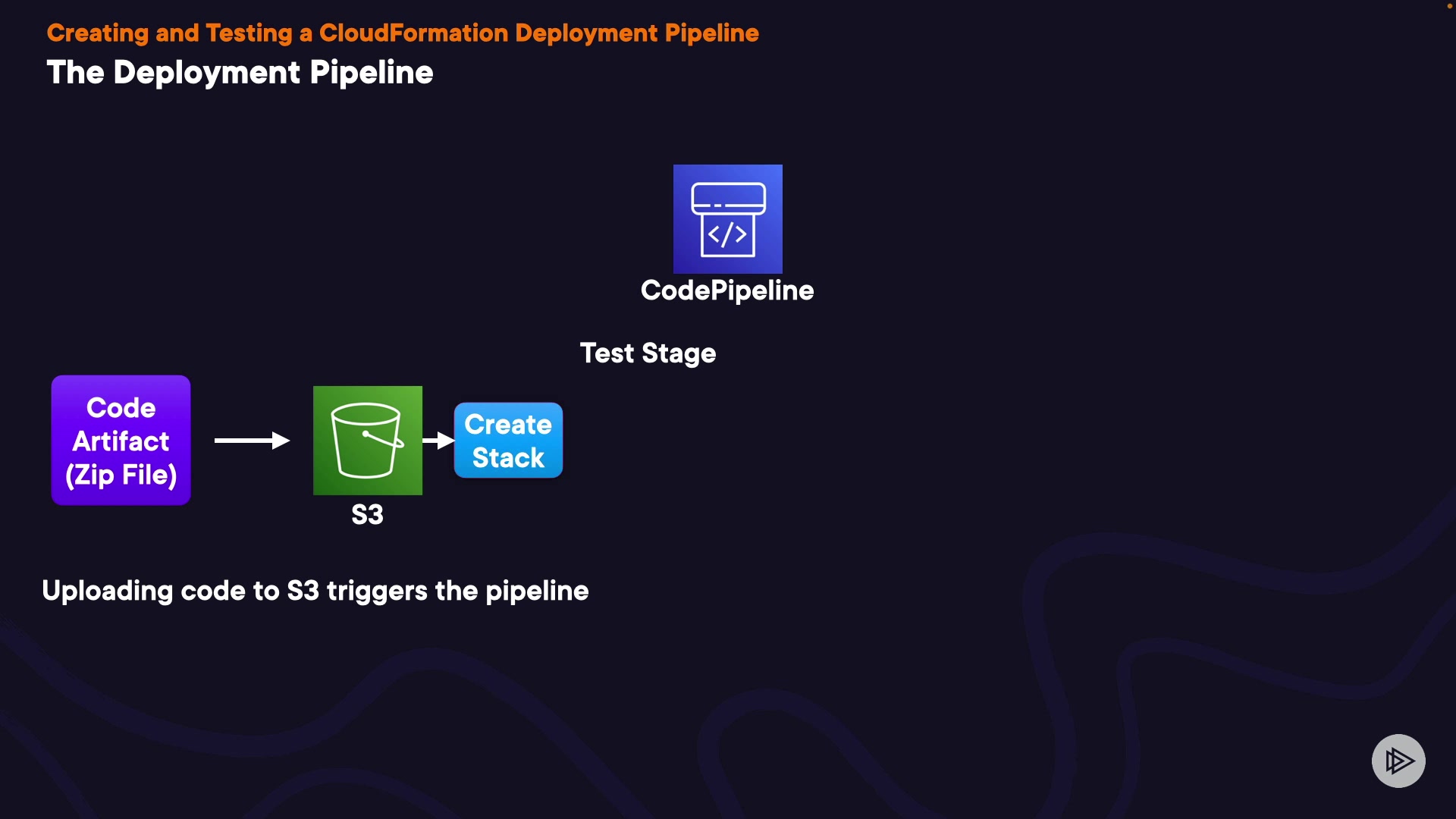This screenshot has height=819, width=1456.
Task: Click the word CloudFormation in the title
Action: click(x=413, y=33)
